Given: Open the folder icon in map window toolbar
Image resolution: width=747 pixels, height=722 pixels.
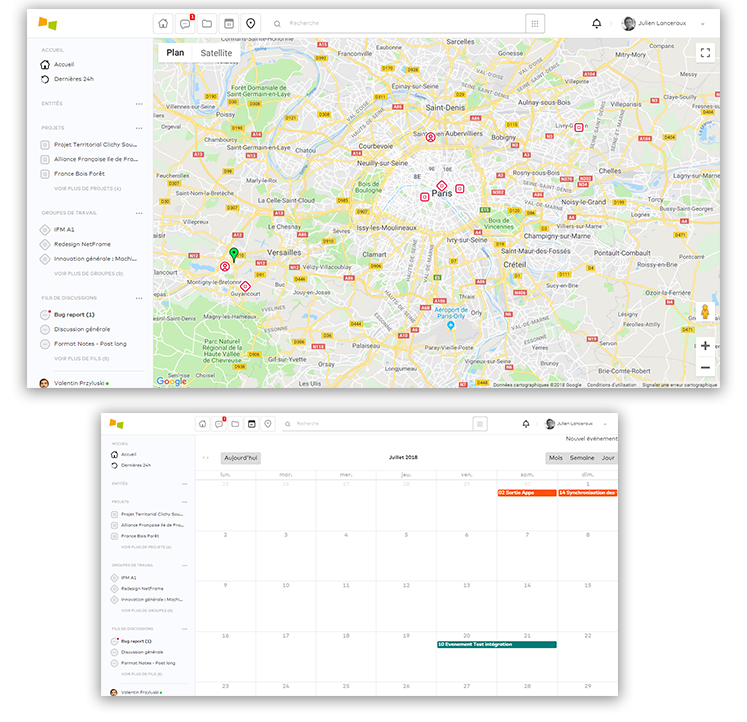Looking at the screenshot, I should [207, 23].
